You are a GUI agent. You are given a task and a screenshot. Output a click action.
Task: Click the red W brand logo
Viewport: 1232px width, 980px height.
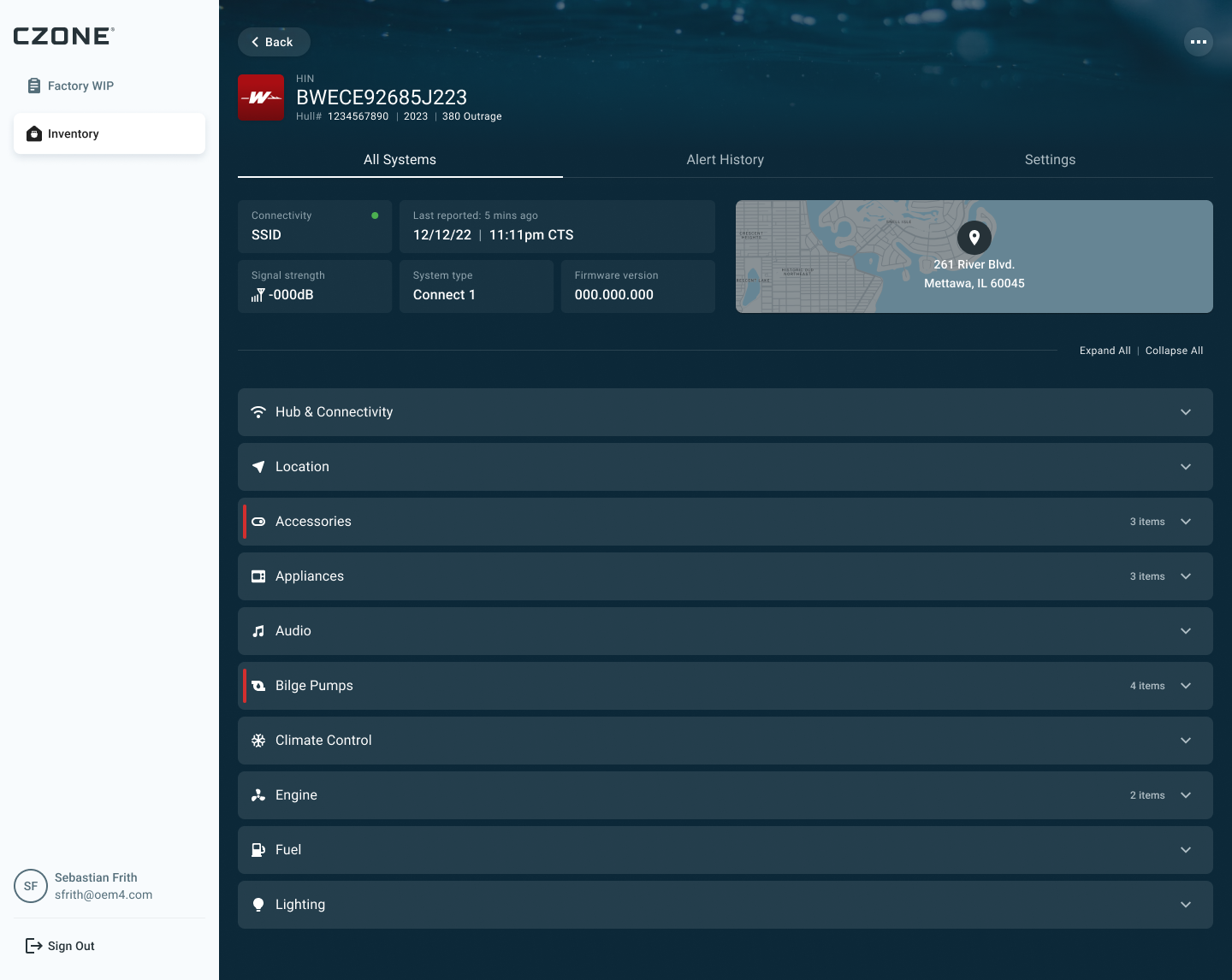click(261, 97)
